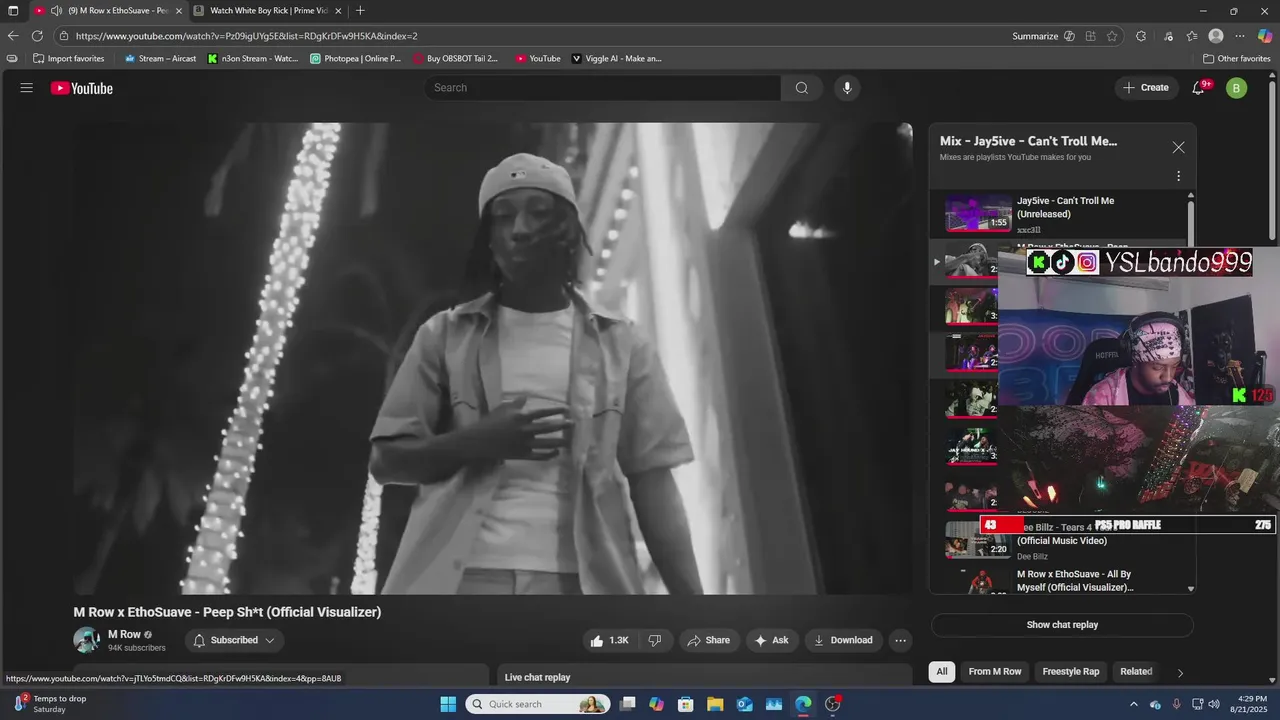
Task: Show hidden system tray icons
Action: coord(1133,704)
